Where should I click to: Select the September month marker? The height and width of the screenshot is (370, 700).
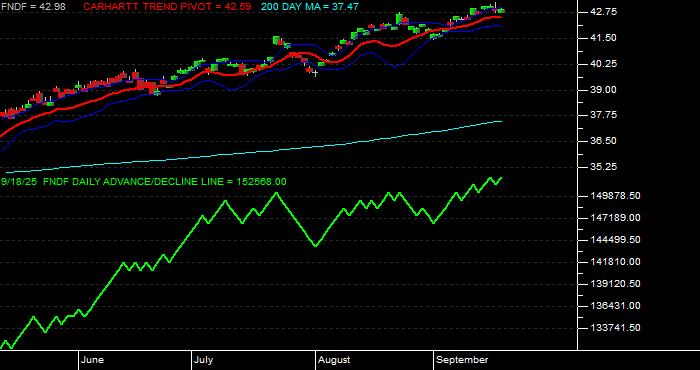pyautogui.click(x=462, y=360)
